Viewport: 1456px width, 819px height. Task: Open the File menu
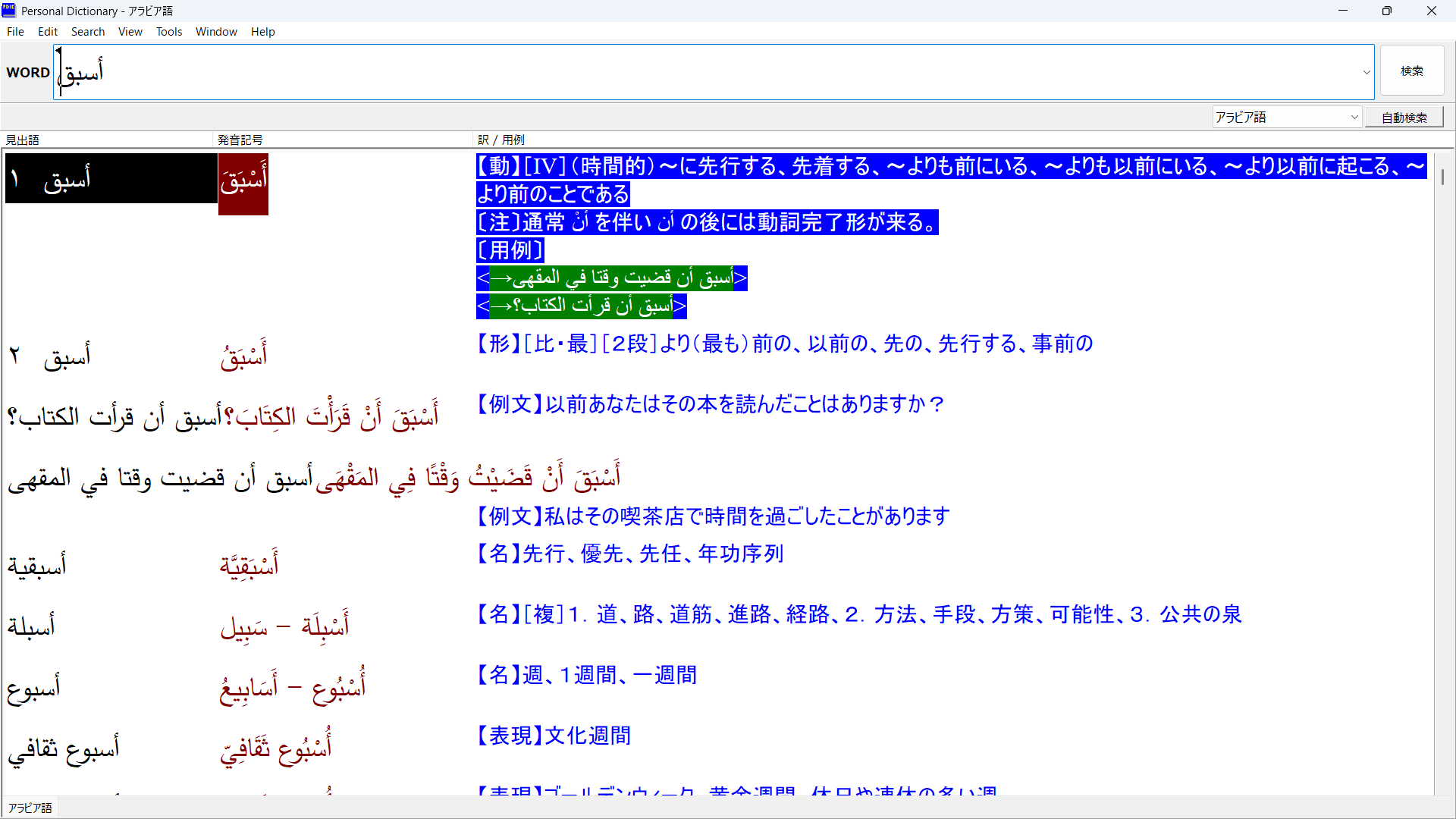point(15,32)
